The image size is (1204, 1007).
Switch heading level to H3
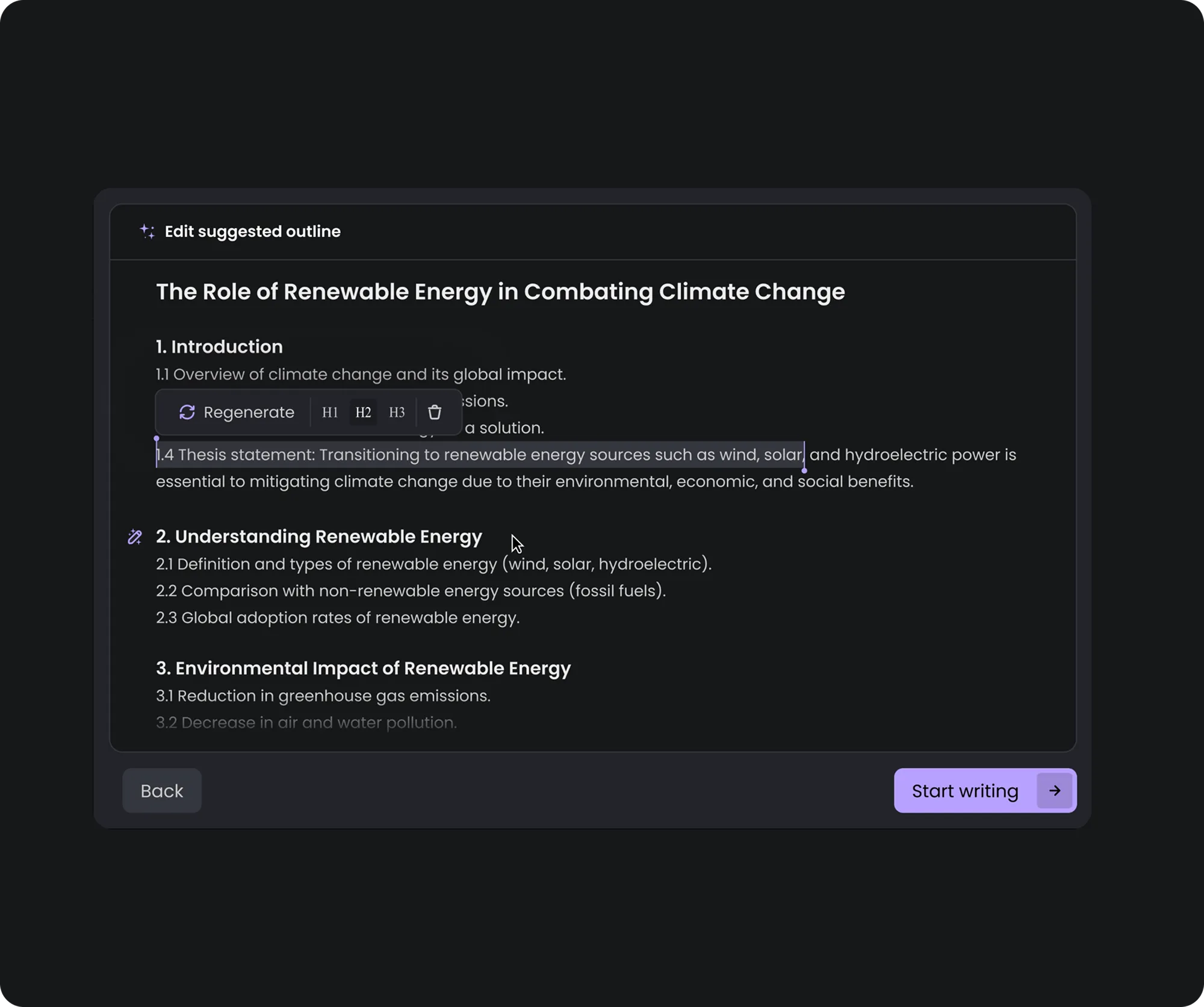coord(397,413)
